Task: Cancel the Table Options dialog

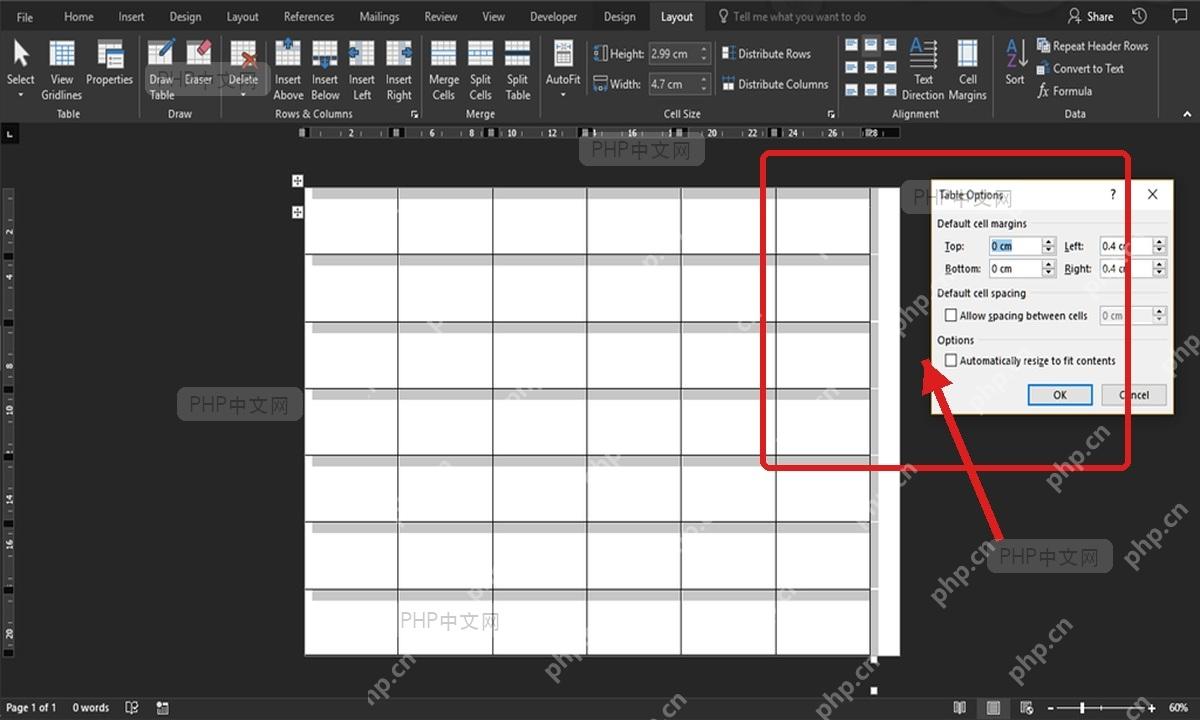Action: coord(1134,395)
